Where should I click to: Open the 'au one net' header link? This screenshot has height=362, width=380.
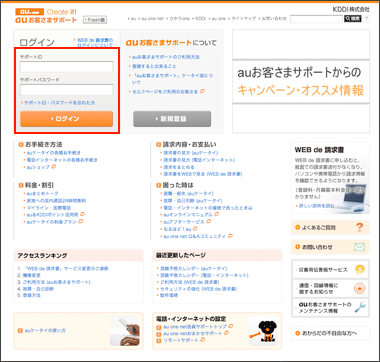[x=152, y=19]
